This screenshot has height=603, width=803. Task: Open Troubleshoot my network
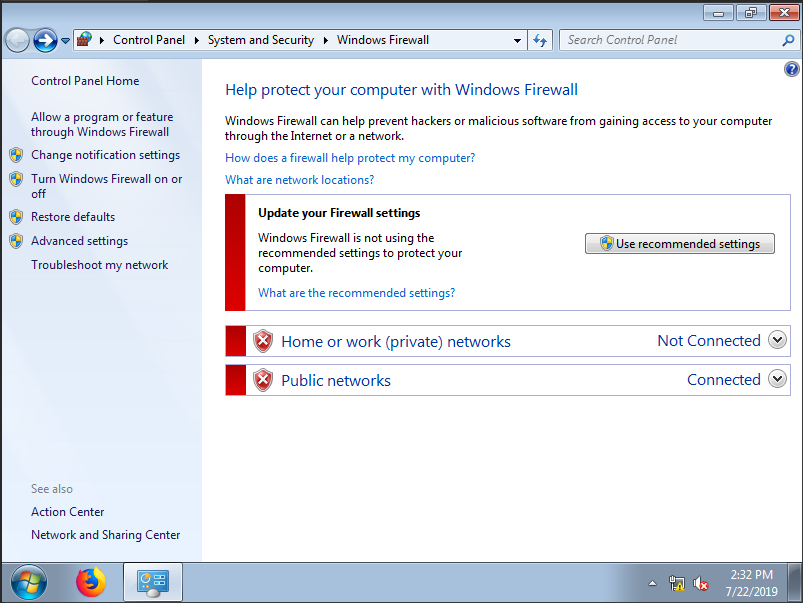tap(99, 265)
